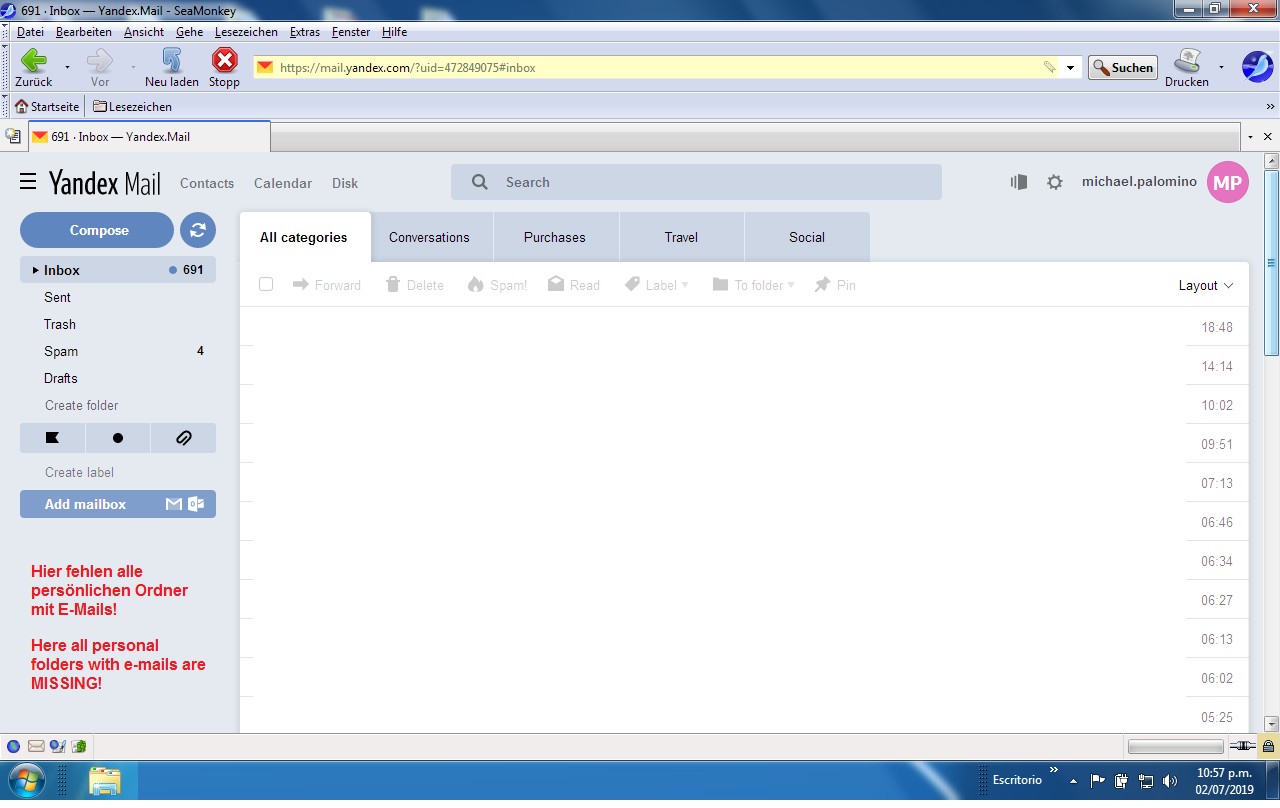Image resolution: width=1280 pixels, height=808 pixels.
Task: Click the Search input field
Action: pos(700,182)
